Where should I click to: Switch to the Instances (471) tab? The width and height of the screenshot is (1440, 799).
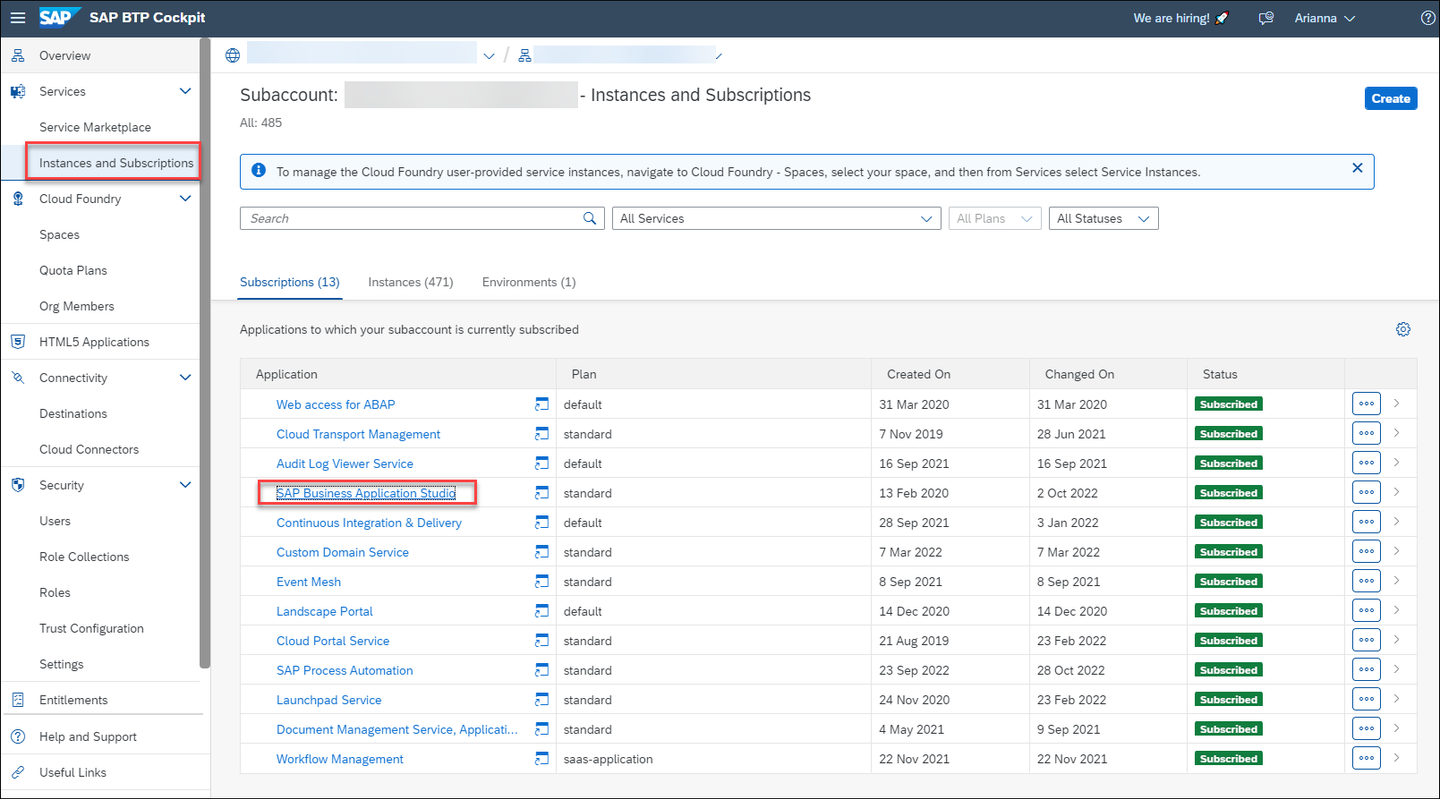411,282
